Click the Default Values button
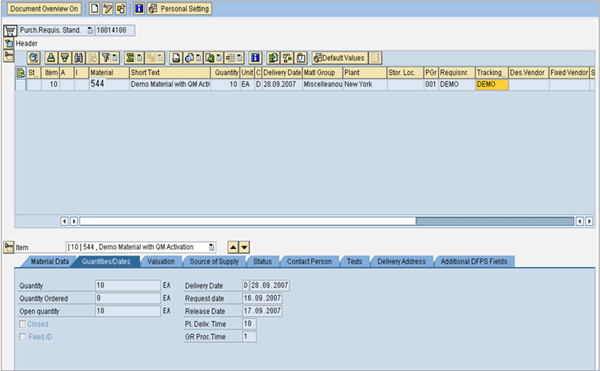 coord(340,58)
